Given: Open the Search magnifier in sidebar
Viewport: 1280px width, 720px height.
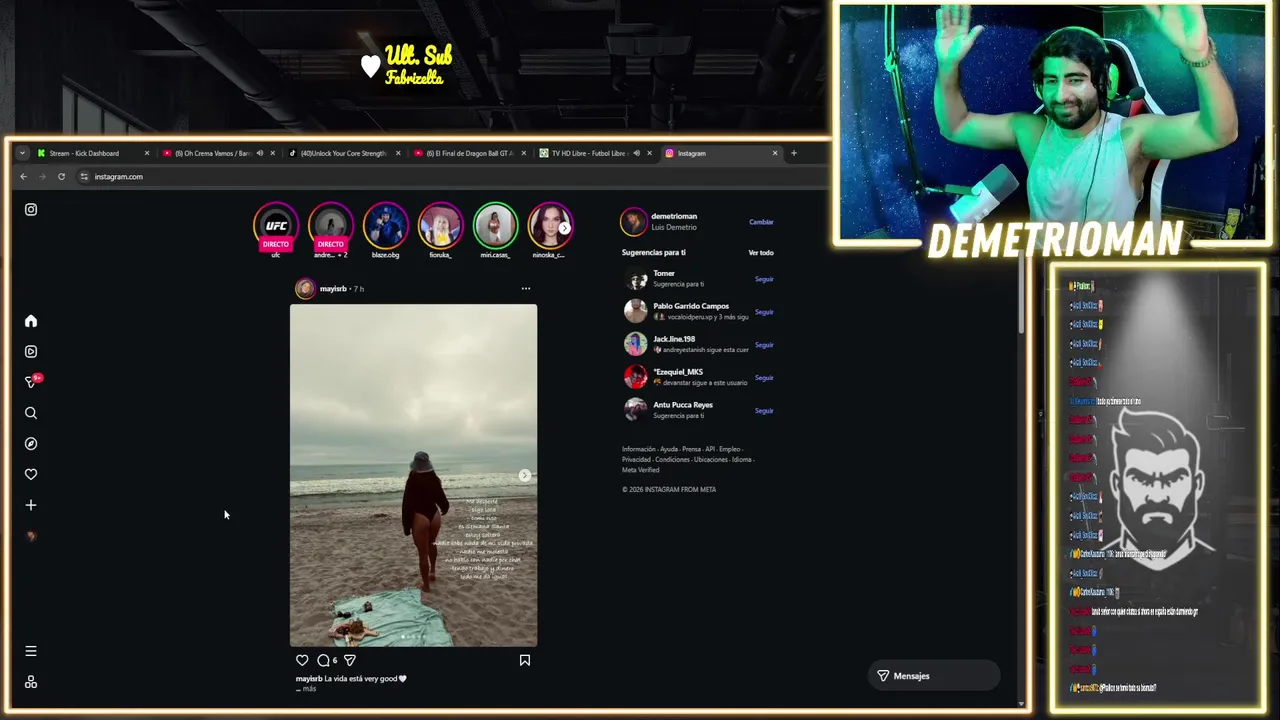Looking at the screenshot, I should pos(31,413).
